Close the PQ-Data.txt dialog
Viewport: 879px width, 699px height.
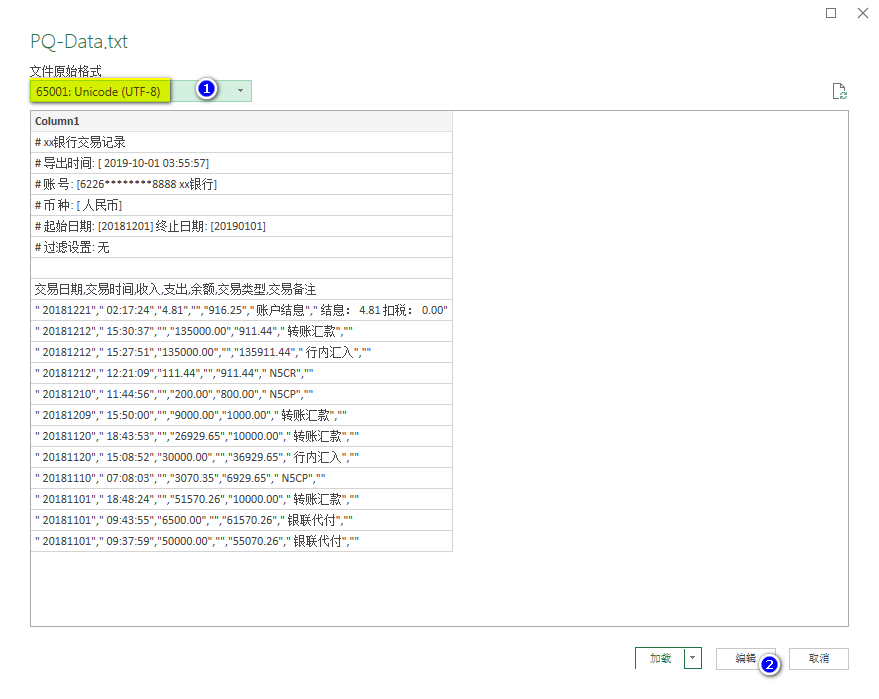point(863,13)
